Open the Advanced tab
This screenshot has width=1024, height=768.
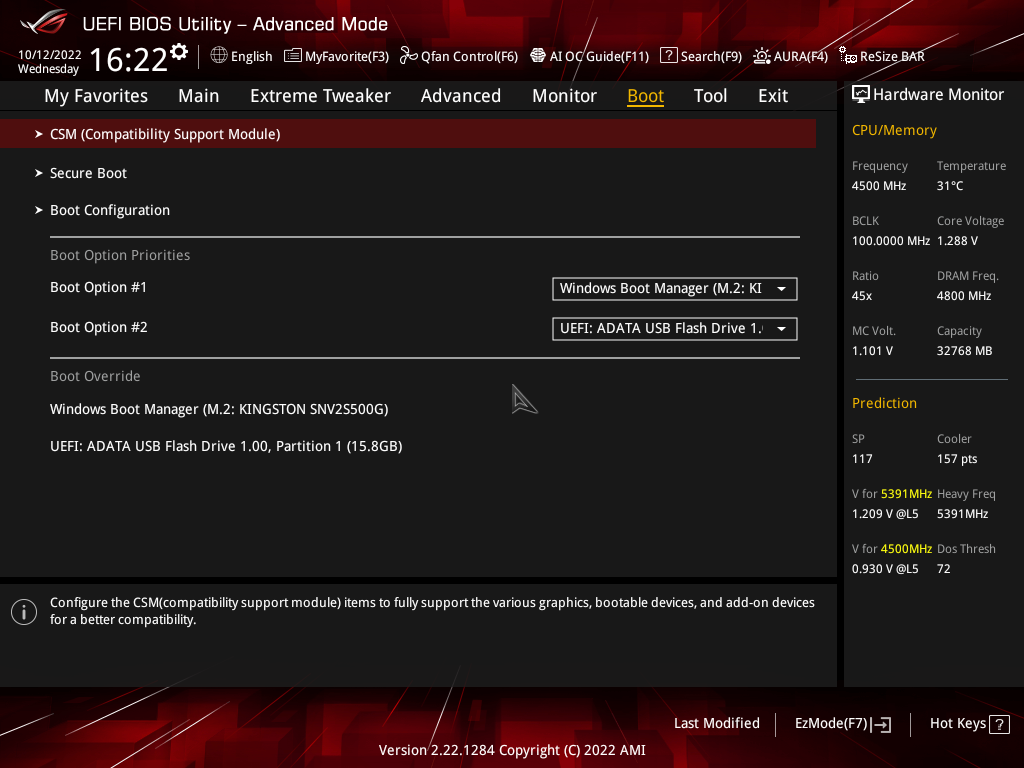(x=460, y=96)
